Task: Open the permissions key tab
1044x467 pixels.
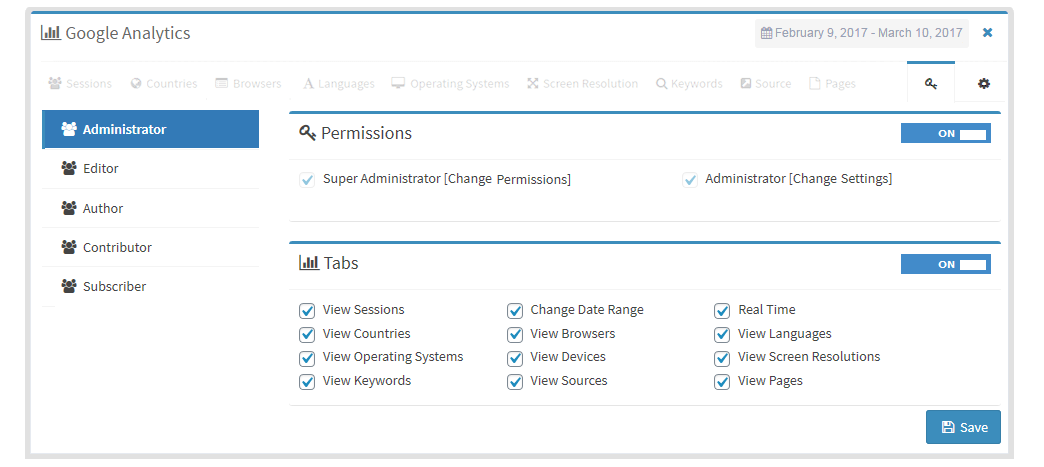Action: click(x=931, y=83)
